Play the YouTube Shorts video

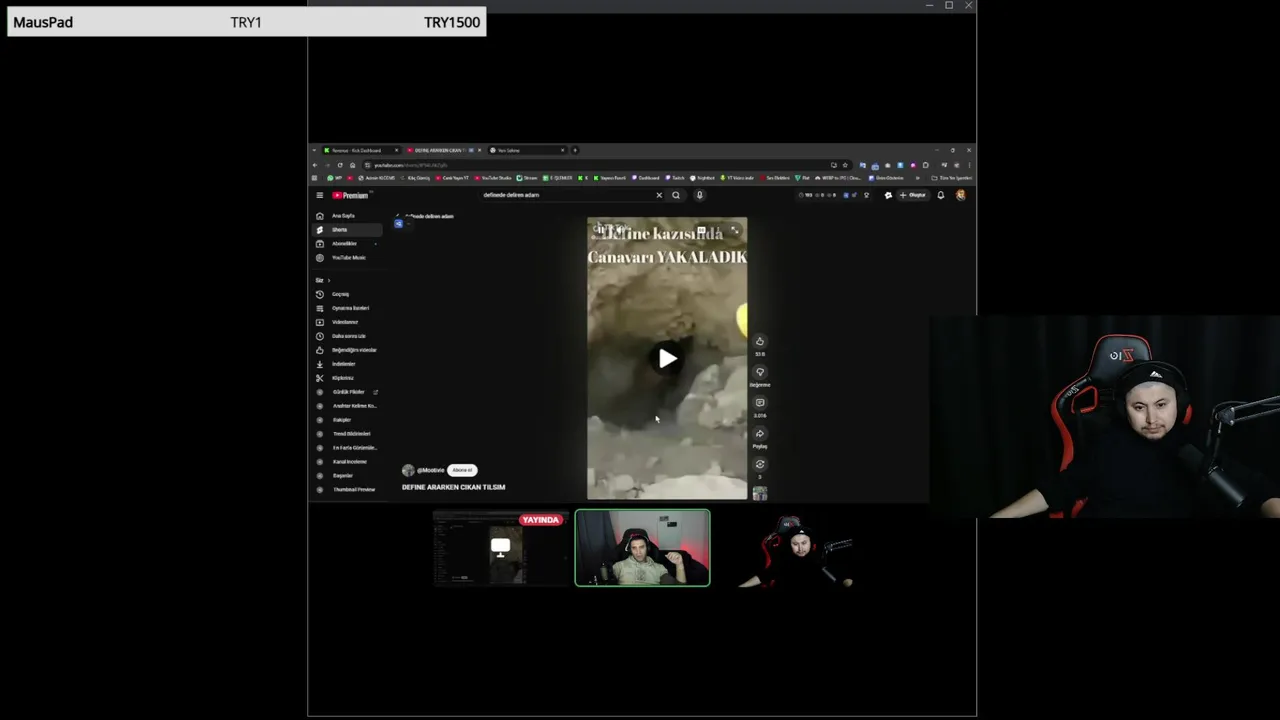coord(667,359)
